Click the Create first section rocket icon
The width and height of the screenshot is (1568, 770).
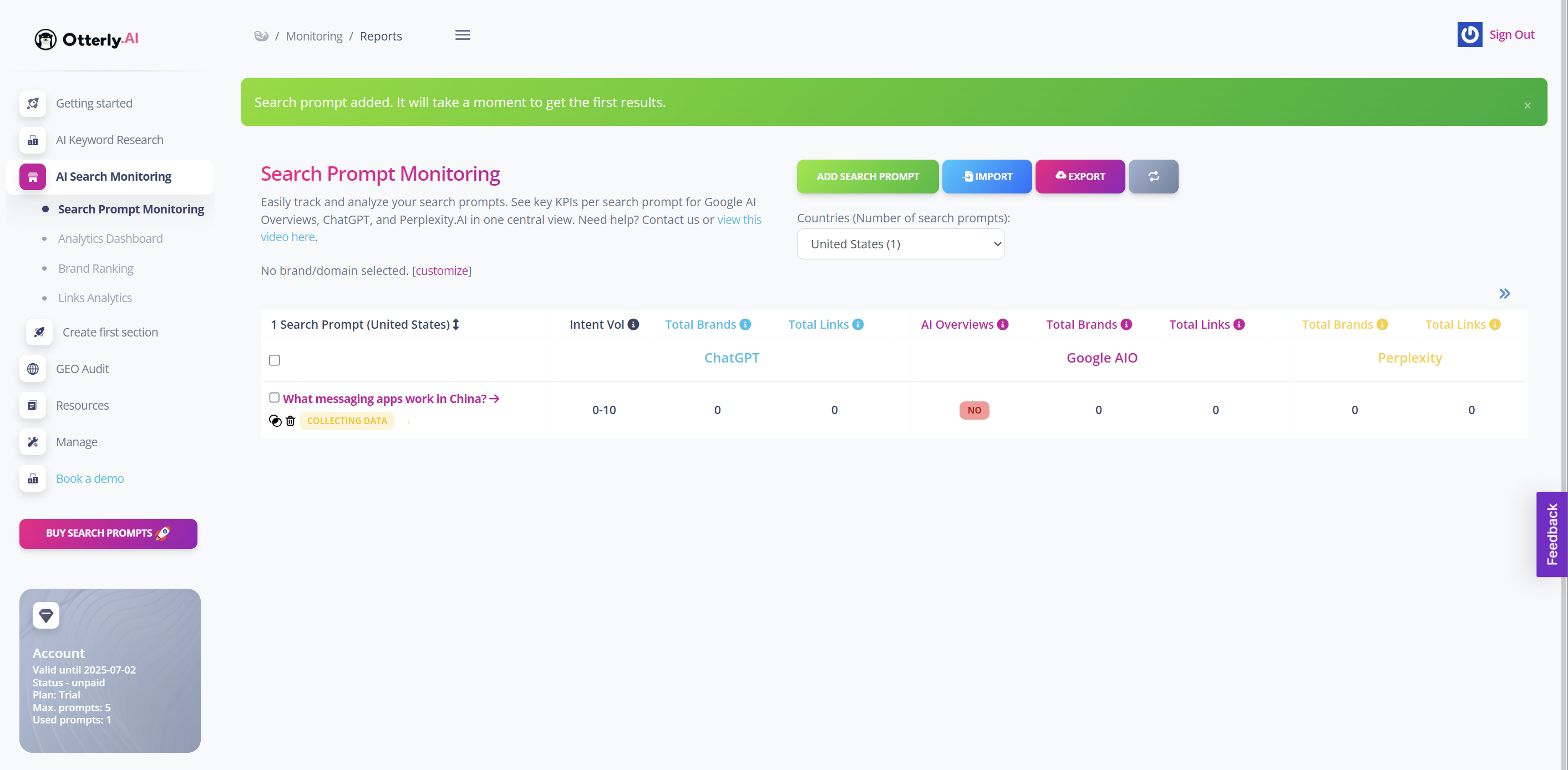39,332
